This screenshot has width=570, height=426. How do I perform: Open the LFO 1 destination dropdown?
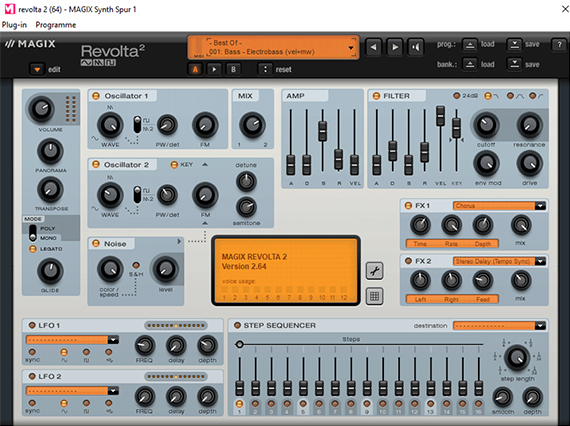(72, 340)
